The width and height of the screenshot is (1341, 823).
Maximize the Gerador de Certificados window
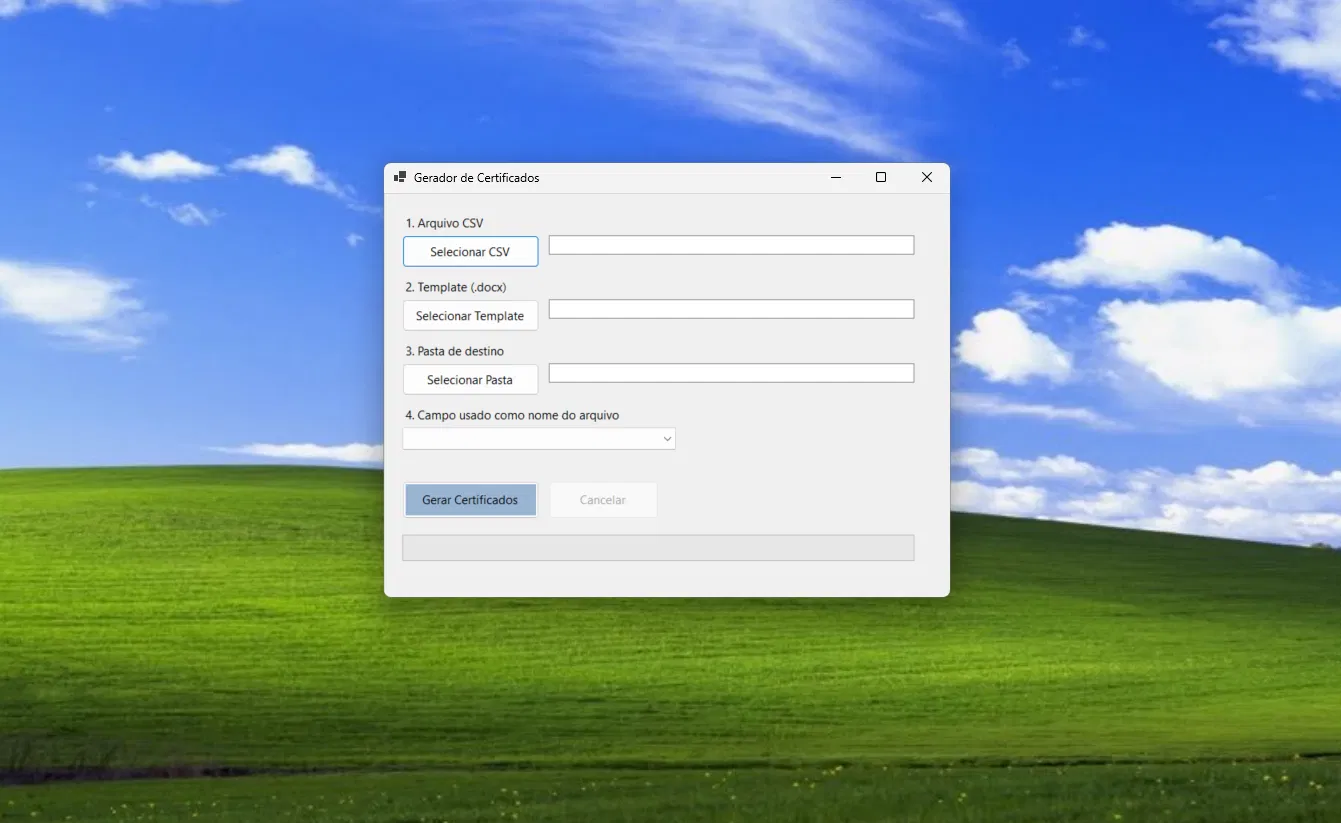pos(881,177)
